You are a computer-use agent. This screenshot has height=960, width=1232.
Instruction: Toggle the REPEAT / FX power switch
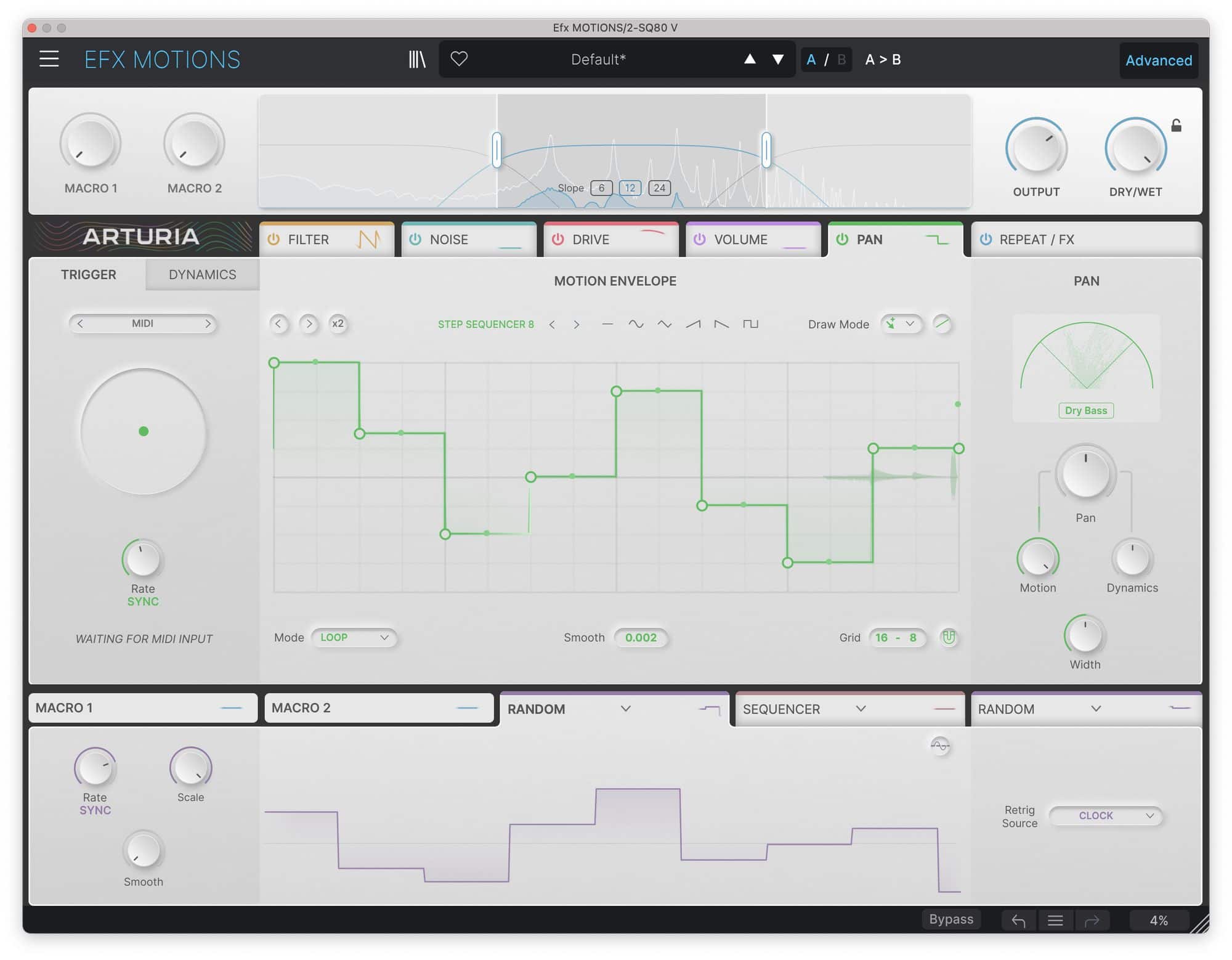click(x=986, y=239)
